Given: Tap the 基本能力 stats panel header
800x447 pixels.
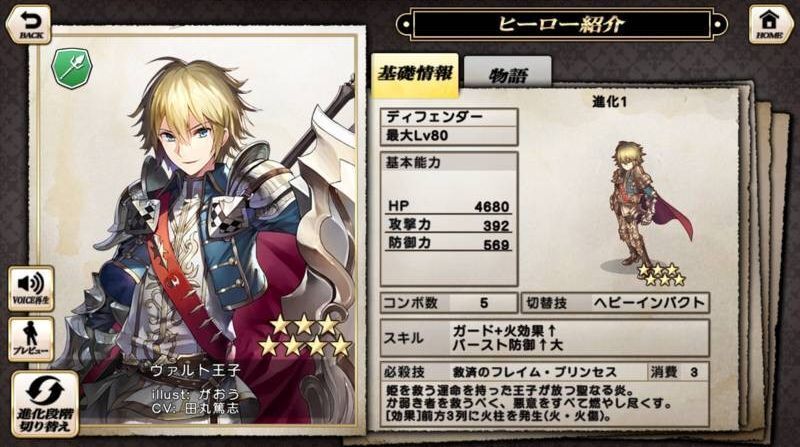Looking at the screenshot, I should pyautogui.click(x=449, y=163).
